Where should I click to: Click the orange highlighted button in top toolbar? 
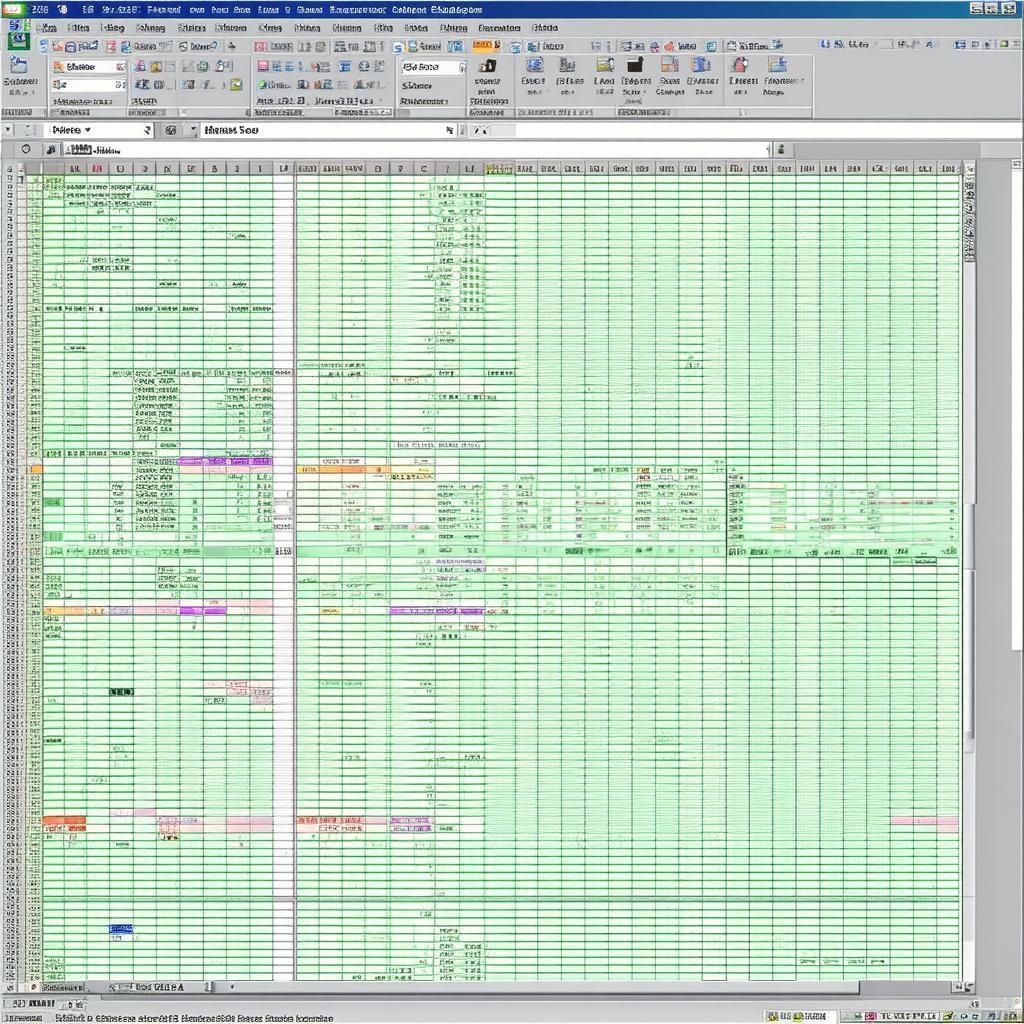point(485,45)
